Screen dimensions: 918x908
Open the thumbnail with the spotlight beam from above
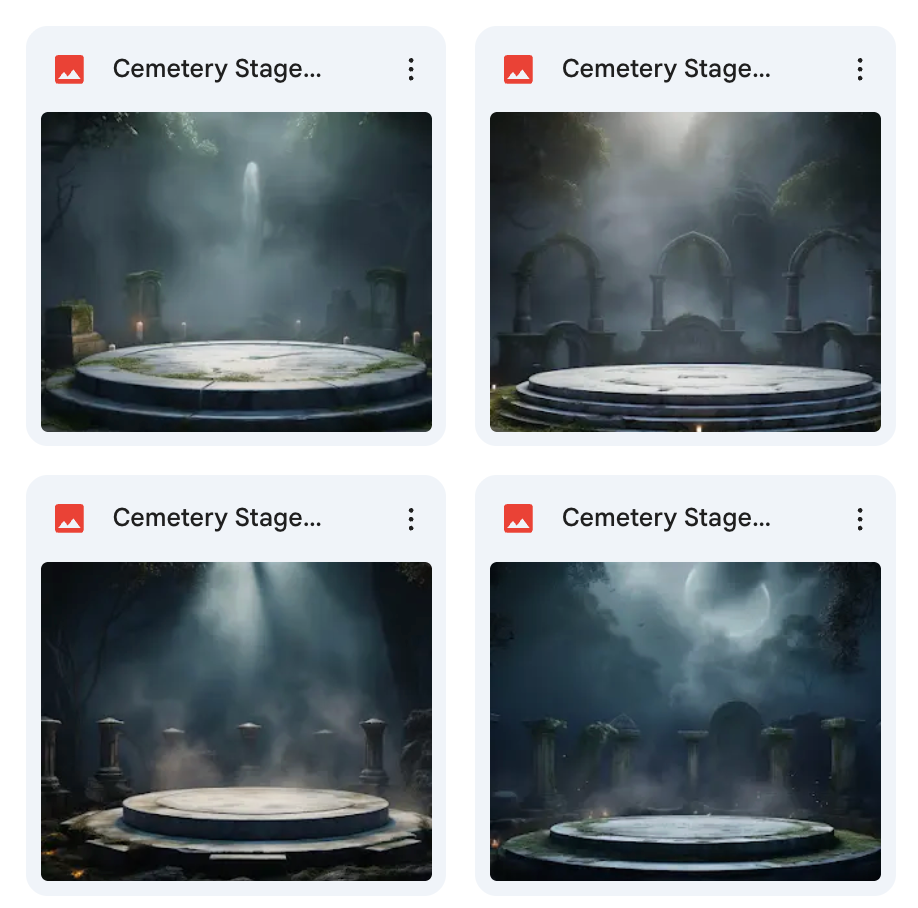click(x=236, y=720)
